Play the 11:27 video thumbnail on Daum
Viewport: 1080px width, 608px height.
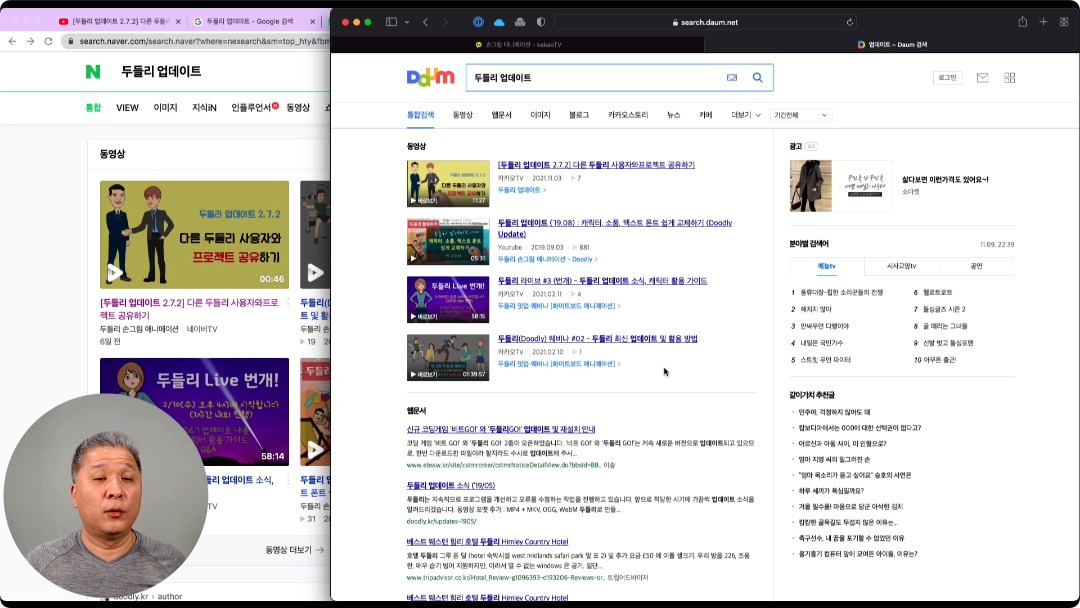coord(448,184)
